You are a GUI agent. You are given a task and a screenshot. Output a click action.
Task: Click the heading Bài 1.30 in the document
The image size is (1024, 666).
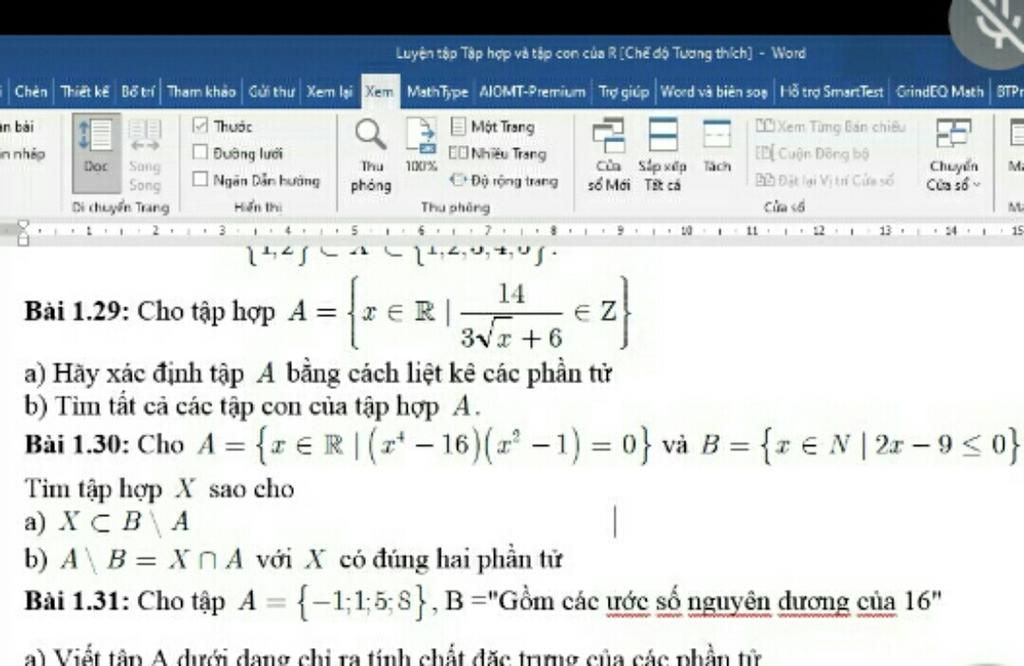[77, 445]
